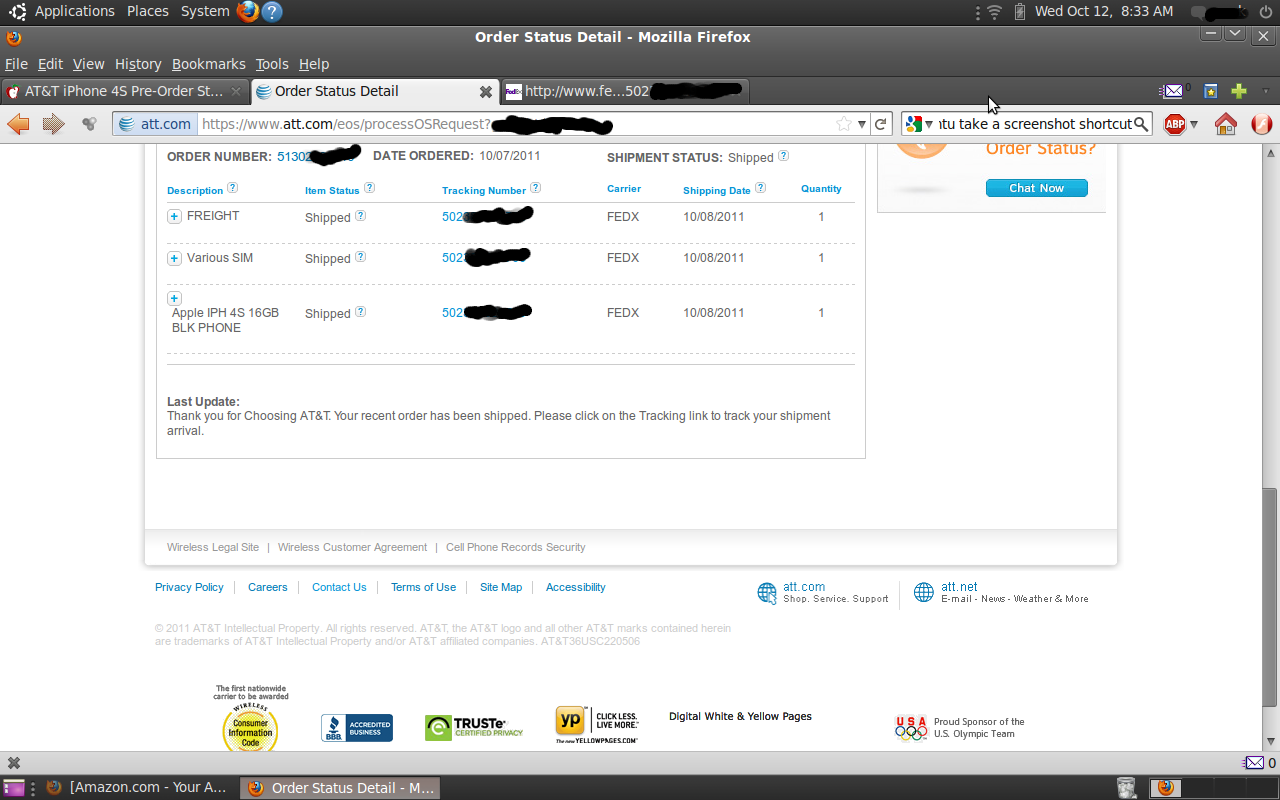Image resolution: width=1280 pixels, height=800 pixels.
Task: Click help icon beside Tracking Number header
Action: pos(535,188)
